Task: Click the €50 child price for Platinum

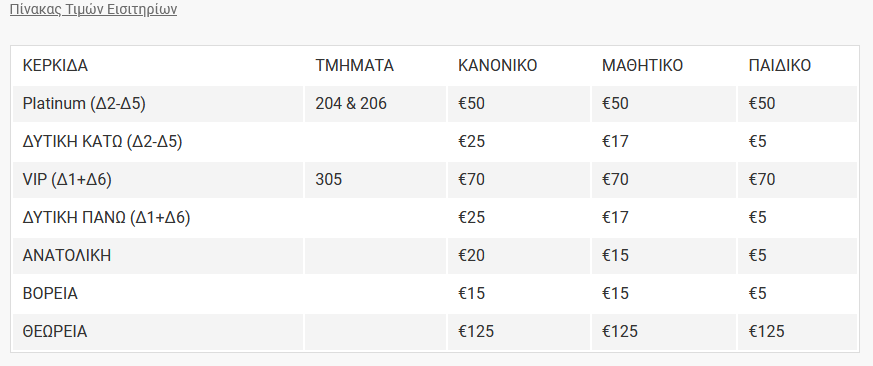Action: [x=762, y=104]
